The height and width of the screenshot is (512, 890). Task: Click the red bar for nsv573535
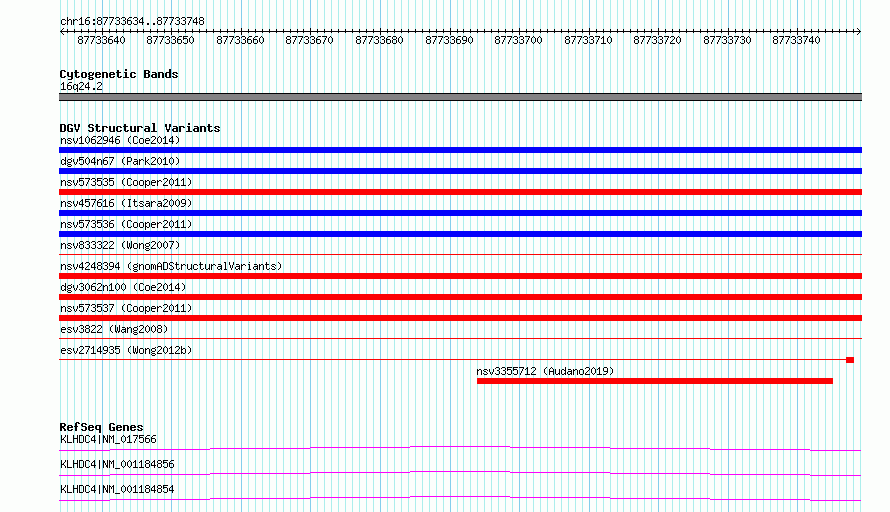click(x=460, y=192)
